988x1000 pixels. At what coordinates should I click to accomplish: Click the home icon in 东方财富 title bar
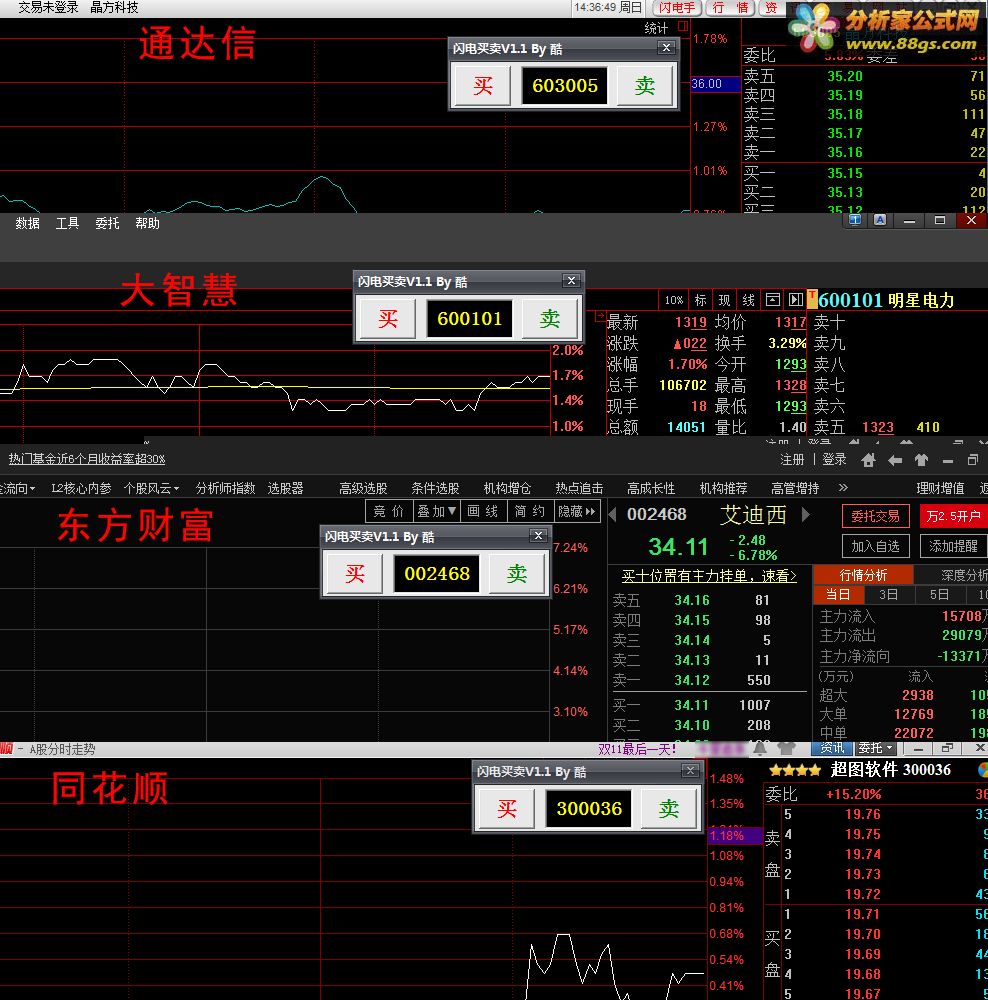868,460
